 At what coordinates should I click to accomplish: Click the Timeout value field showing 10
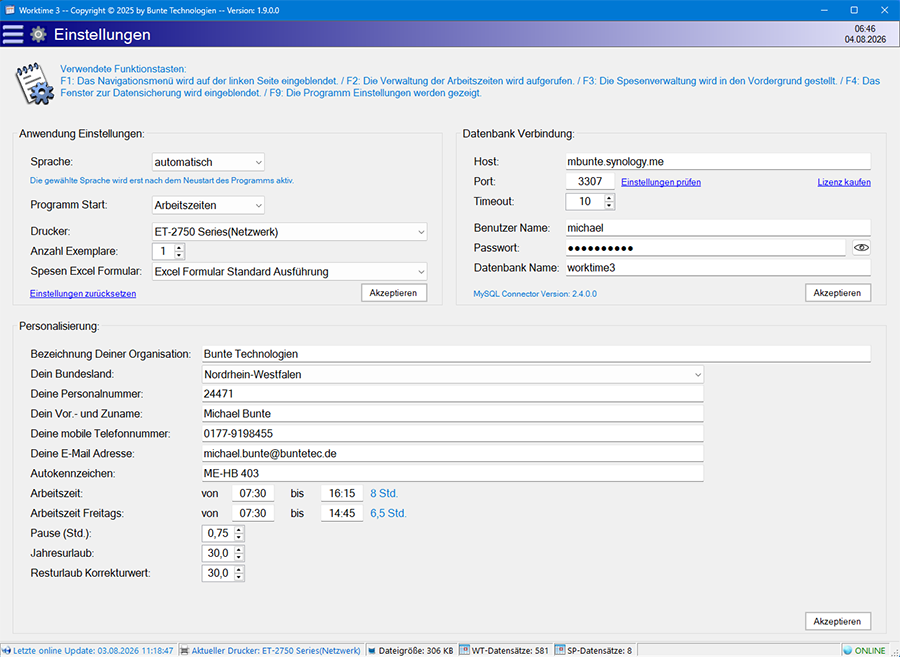(585, 201)
